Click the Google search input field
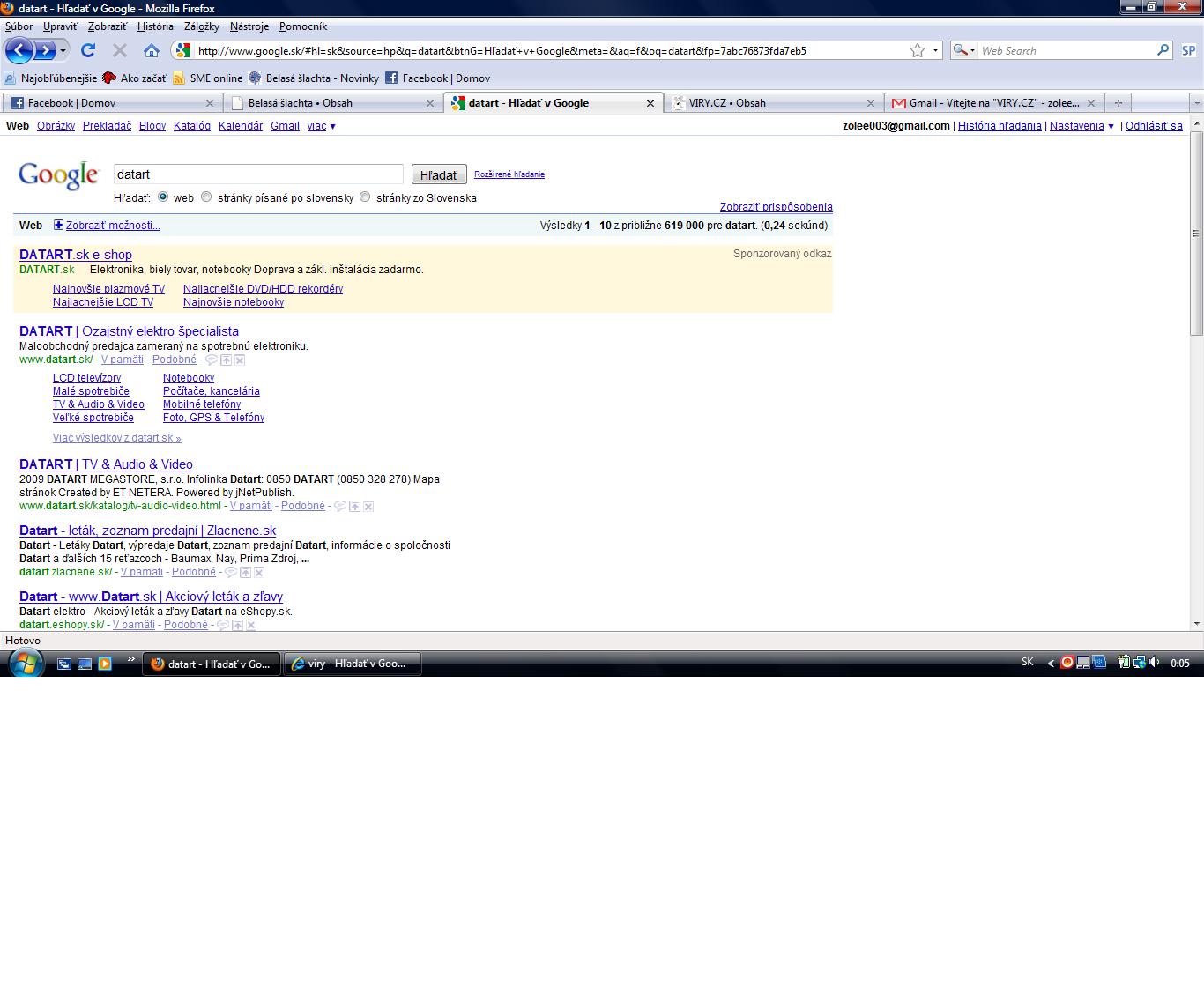 pyautogui.click(x=258, y=174)
